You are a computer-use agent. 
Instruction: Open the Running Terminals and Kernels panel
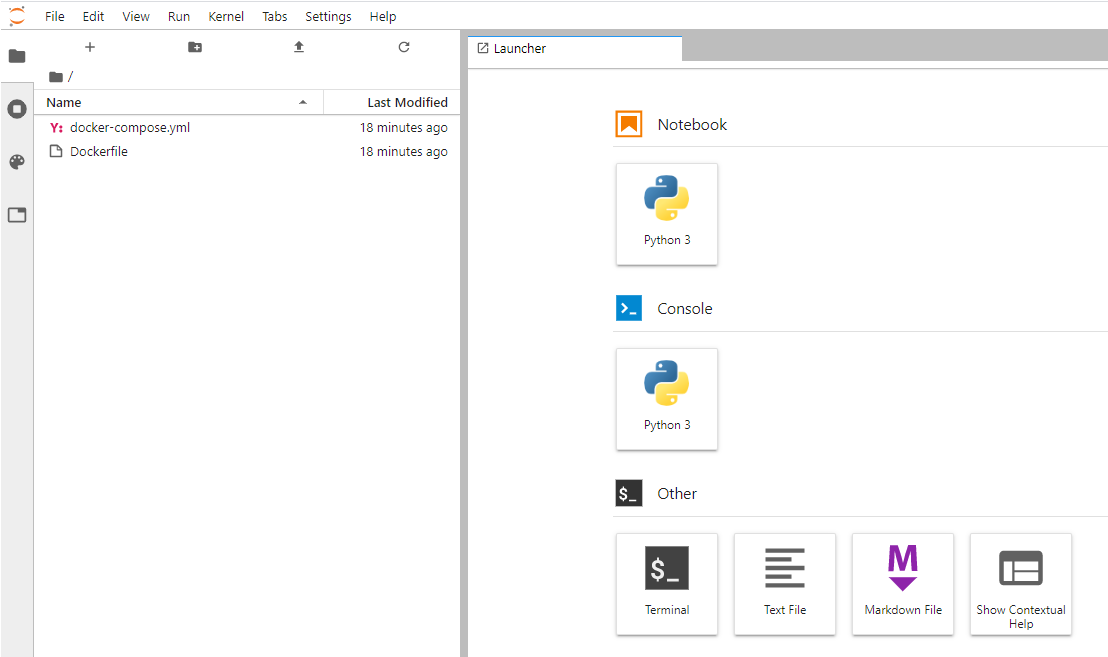(17, 109)
